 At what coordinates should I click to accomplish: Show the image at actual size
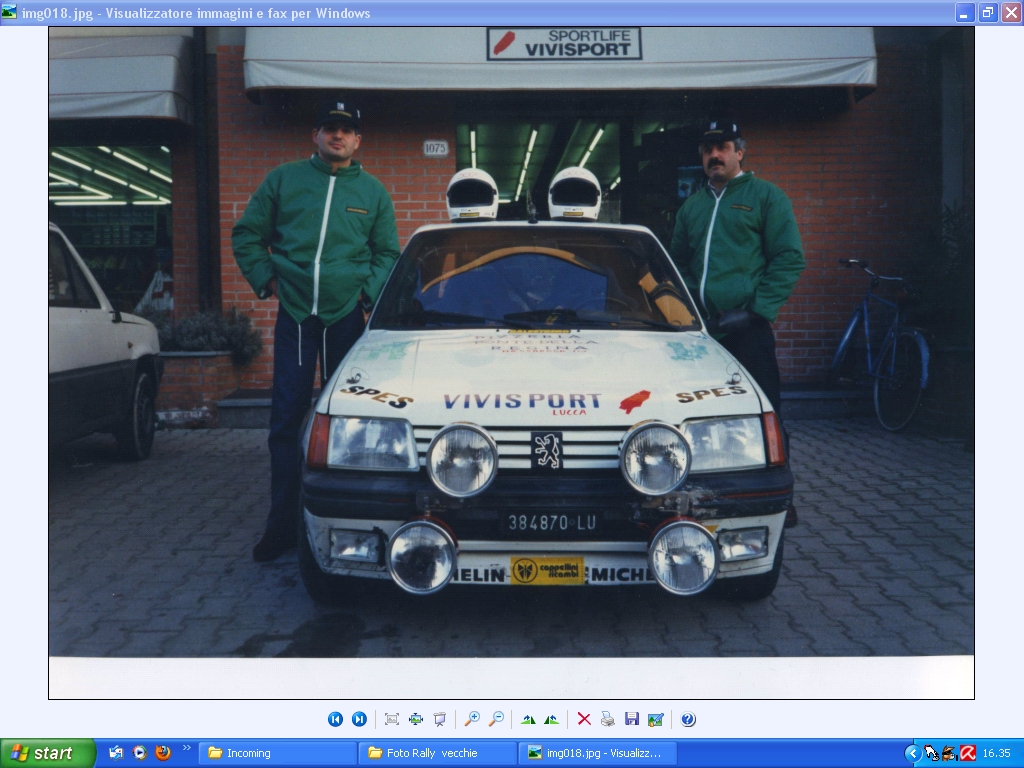pos(416,719)
